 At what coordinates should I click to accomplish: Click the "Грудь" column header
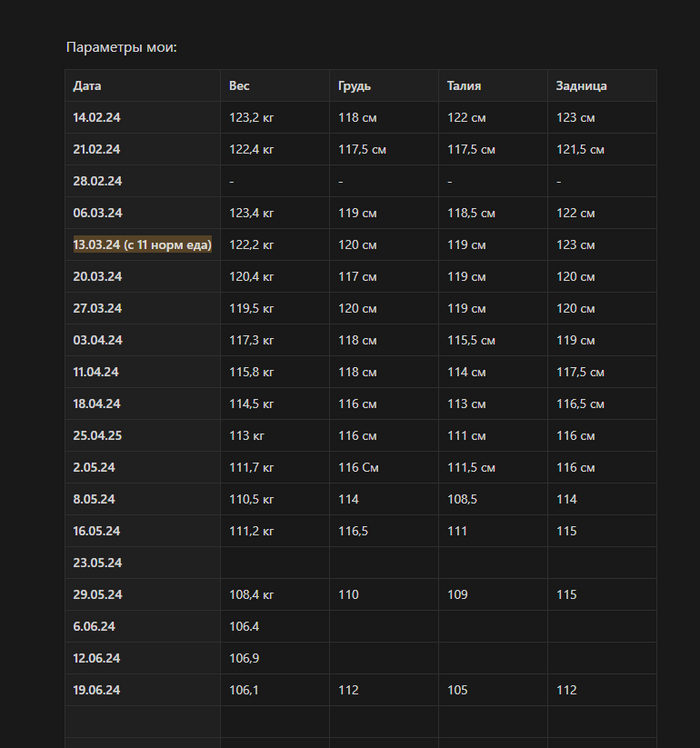[355, 86]
